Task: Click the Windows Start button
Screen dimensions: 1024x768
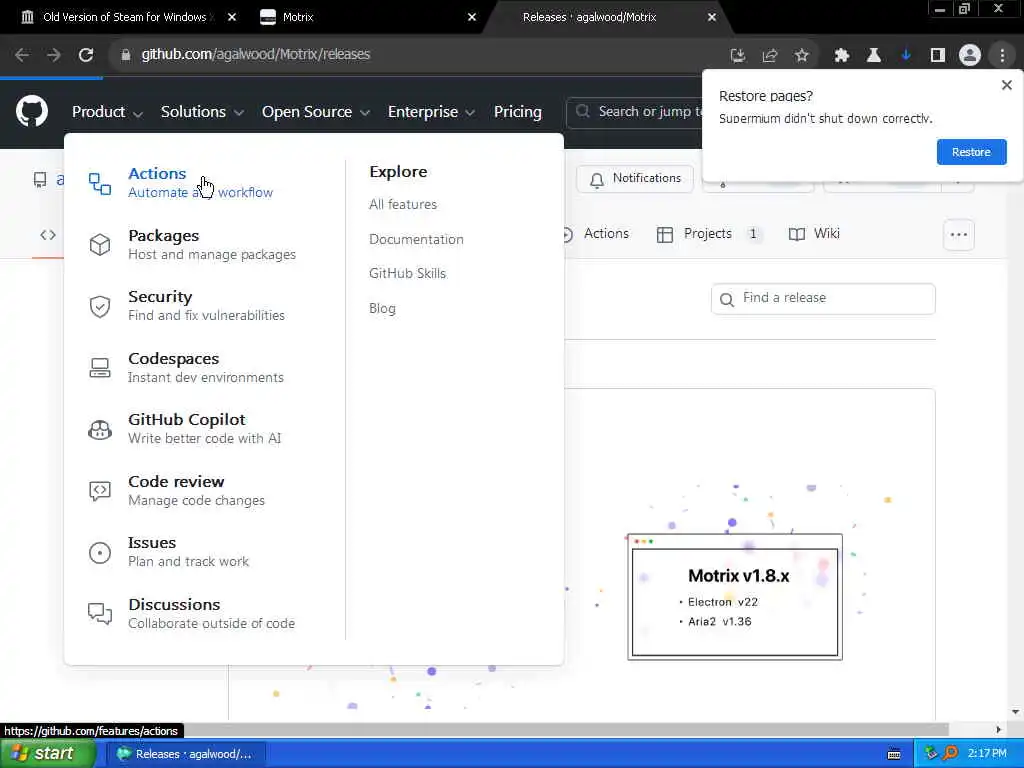Action: tap(47, 754)
